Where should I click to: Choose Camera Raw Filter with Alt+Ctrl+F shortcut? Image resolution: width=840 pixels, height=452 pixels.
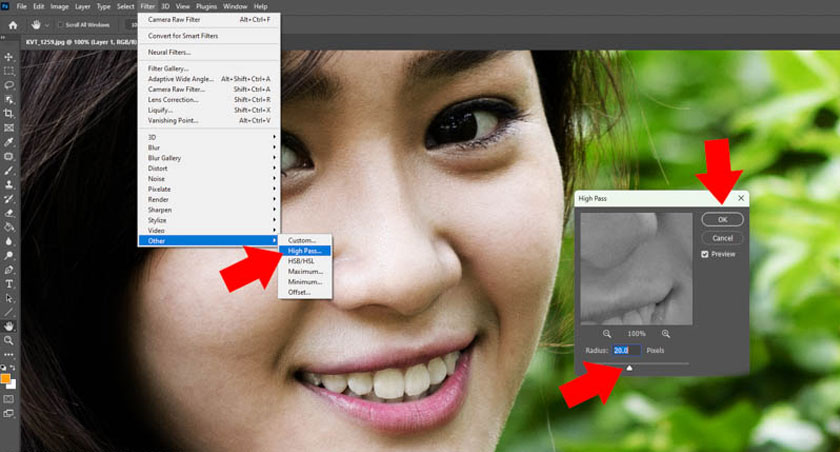208,19
